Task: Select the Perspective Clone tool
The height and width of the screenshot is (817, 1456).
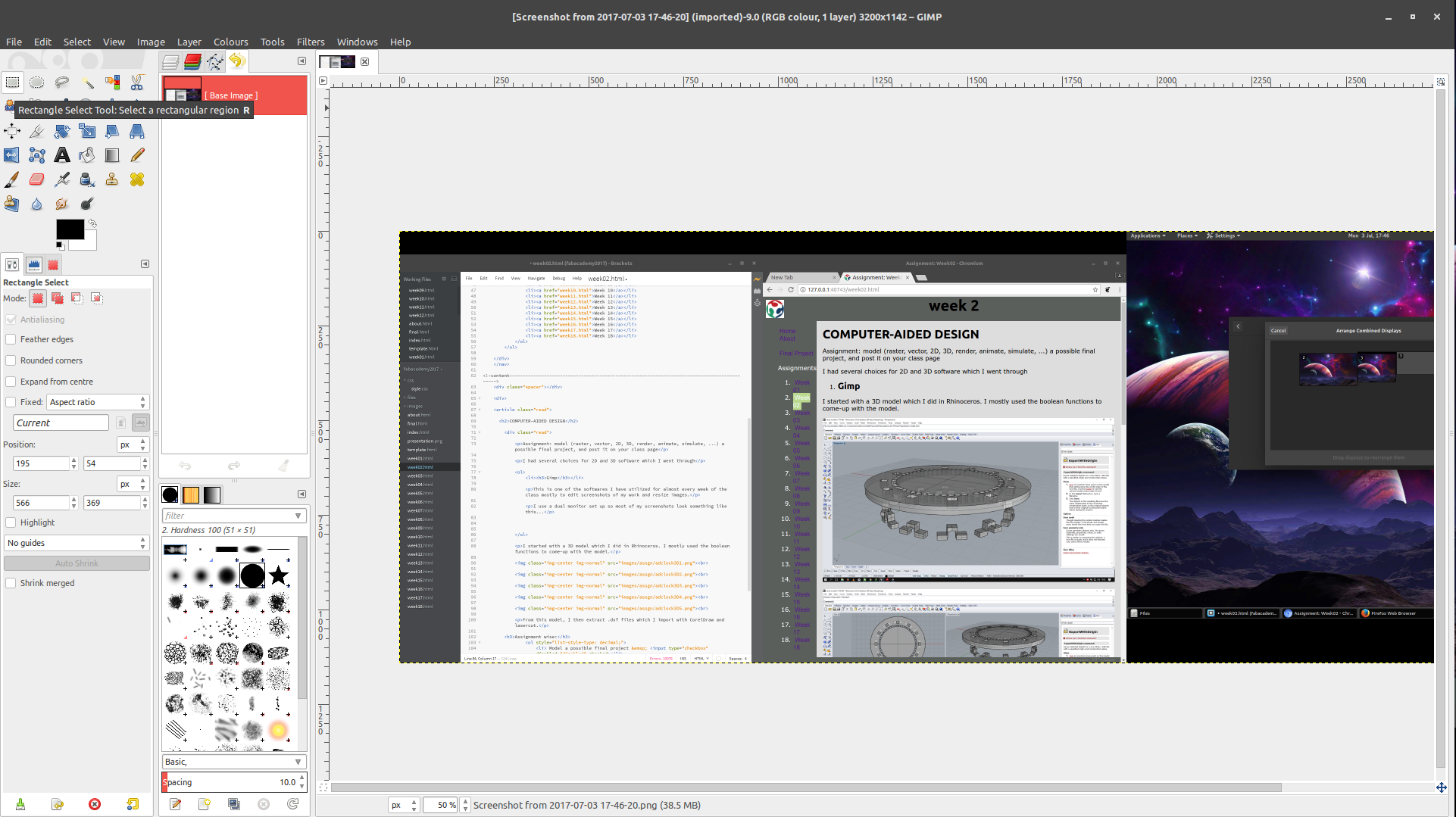Action: point(12,204)
